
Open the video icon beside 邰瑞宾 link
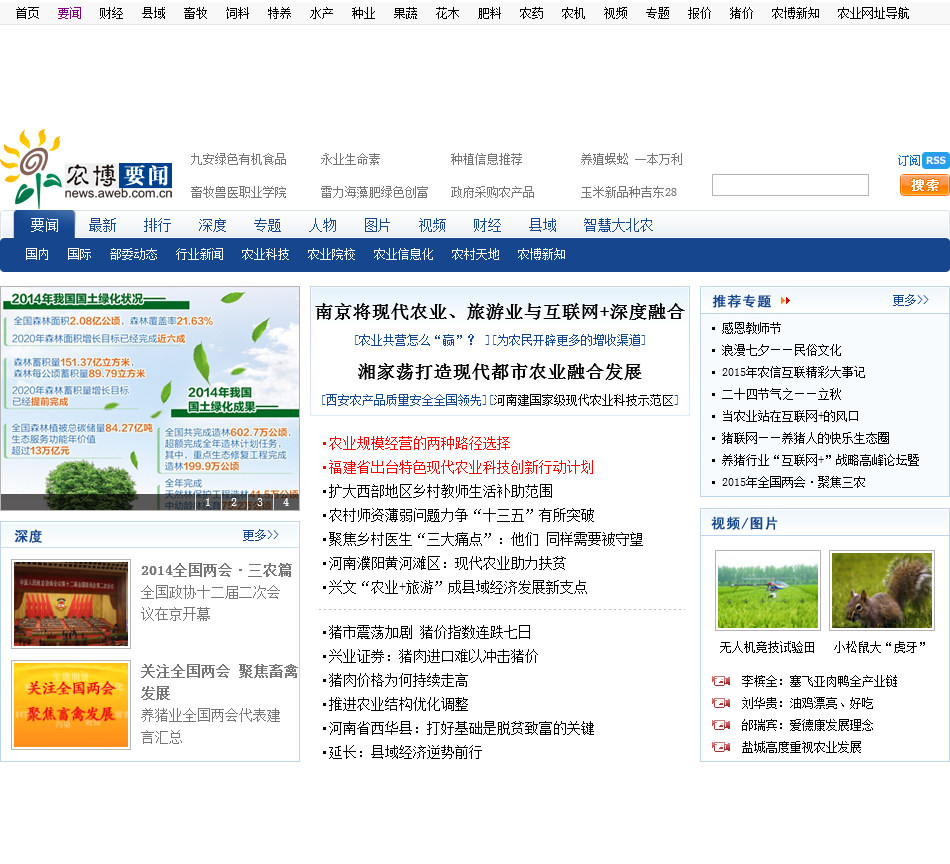tap(720, 725)
